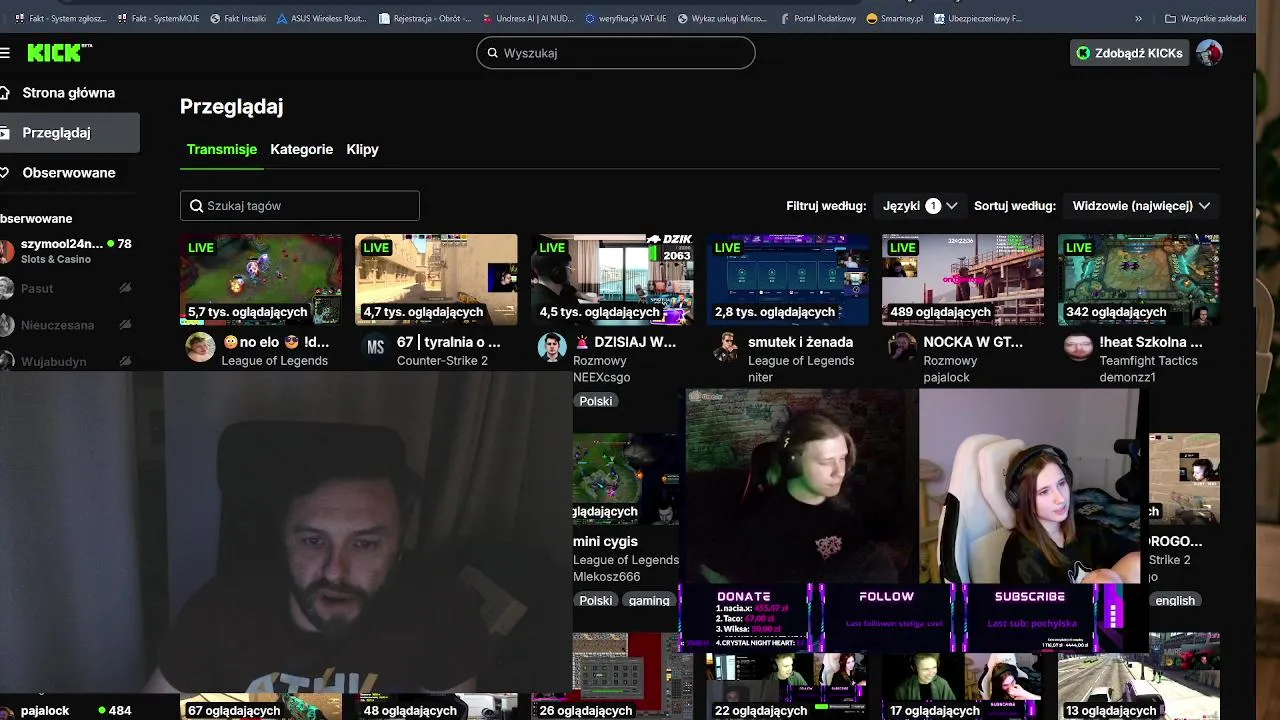Screen dimensions: 1280x720
Task: Switch to the Klipy tab
Action: tap(362, 149)
